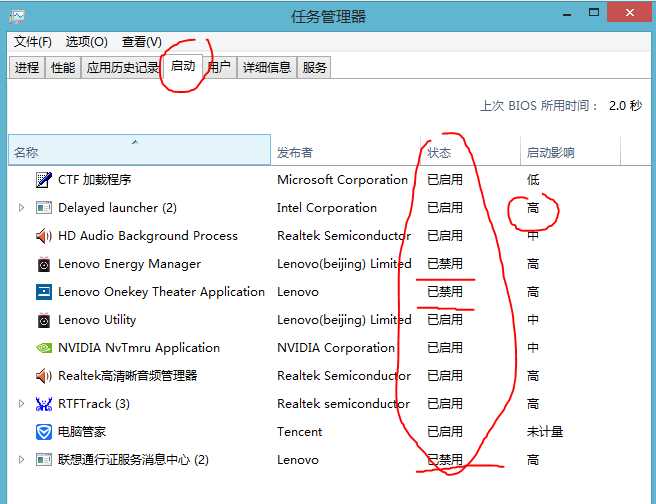The width and height of the screenshot is (656, 504).
Task: Click 已禁用 status of Lenovo Onekey Theater
Action: tap(445, 292)
